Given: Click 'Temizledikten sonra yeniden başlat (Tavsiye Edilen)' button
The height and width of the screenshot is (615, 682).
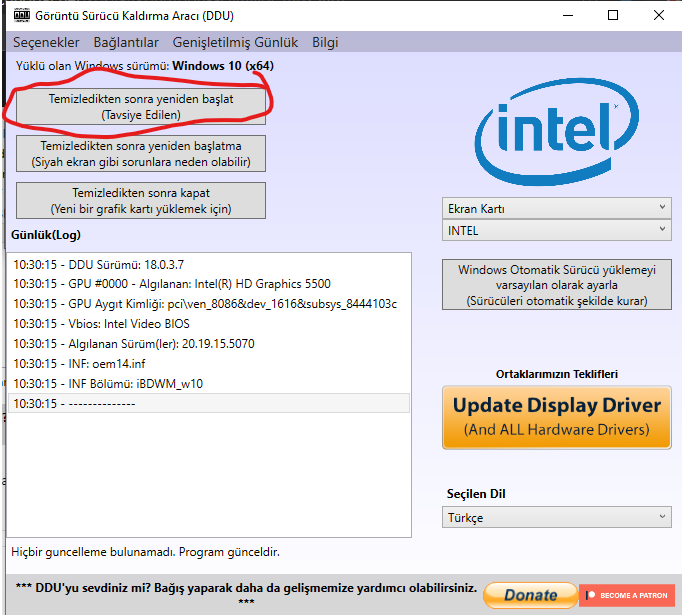Looking at the screenshot, I should pos(141,107).
